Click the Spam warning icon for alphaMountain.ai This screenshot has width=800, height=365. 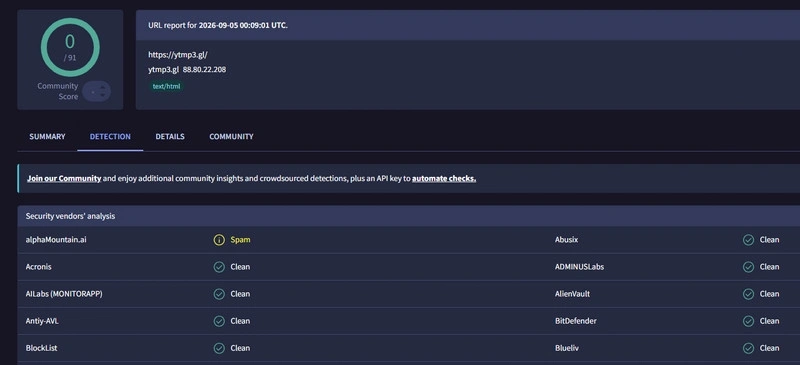click(219, 240)
